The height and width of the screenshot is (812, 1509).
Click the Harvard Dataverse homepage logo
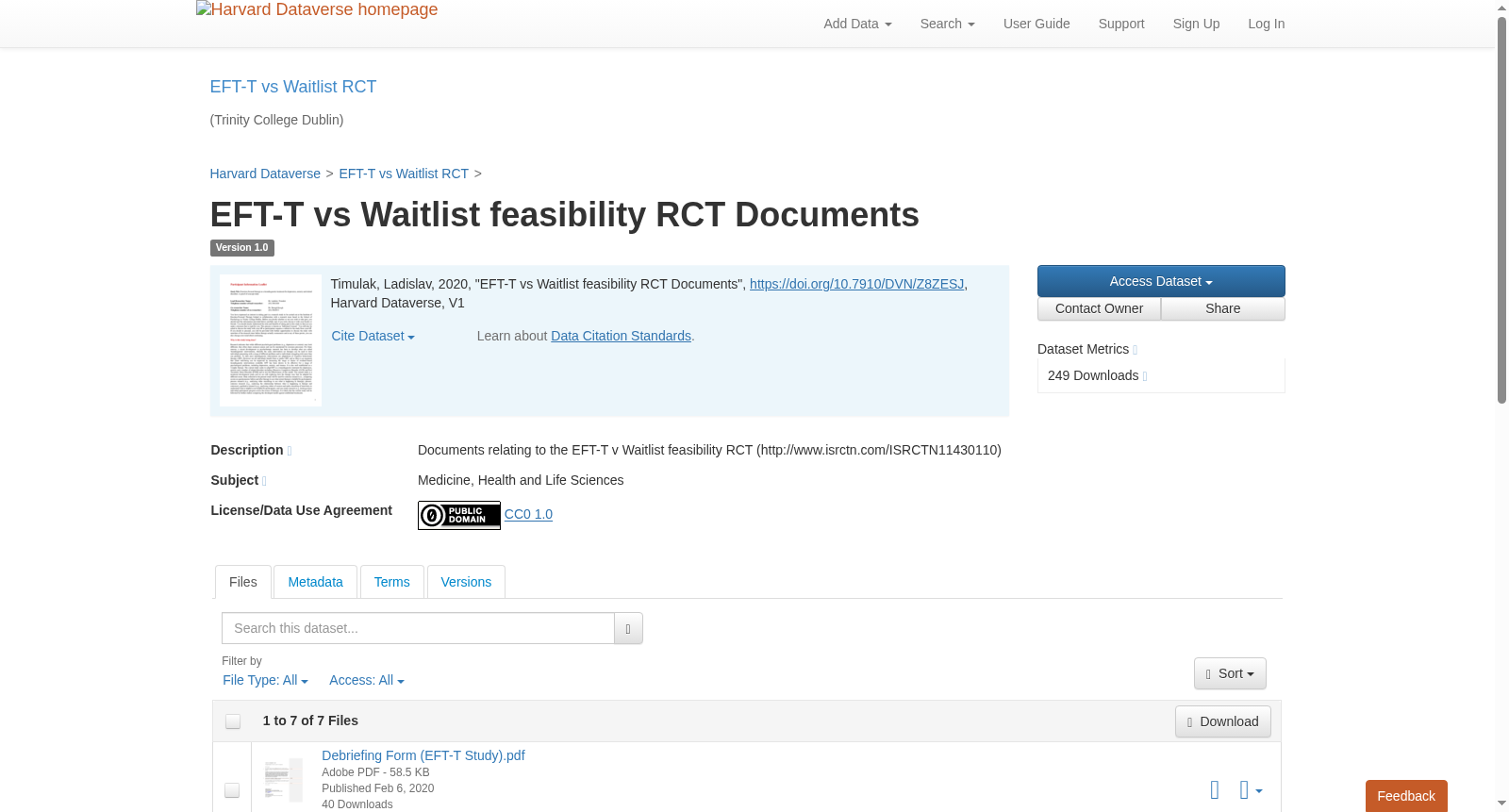coord(317,9)
